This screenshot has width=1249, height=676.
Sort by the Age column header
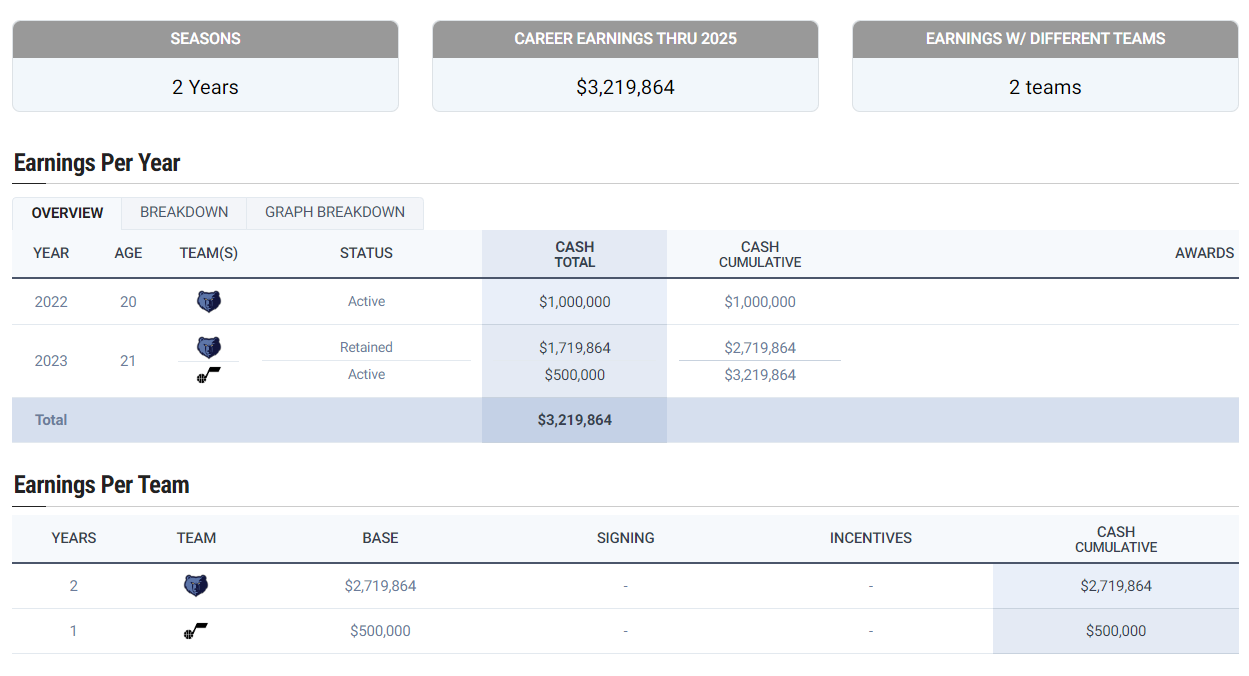point(128,253)
